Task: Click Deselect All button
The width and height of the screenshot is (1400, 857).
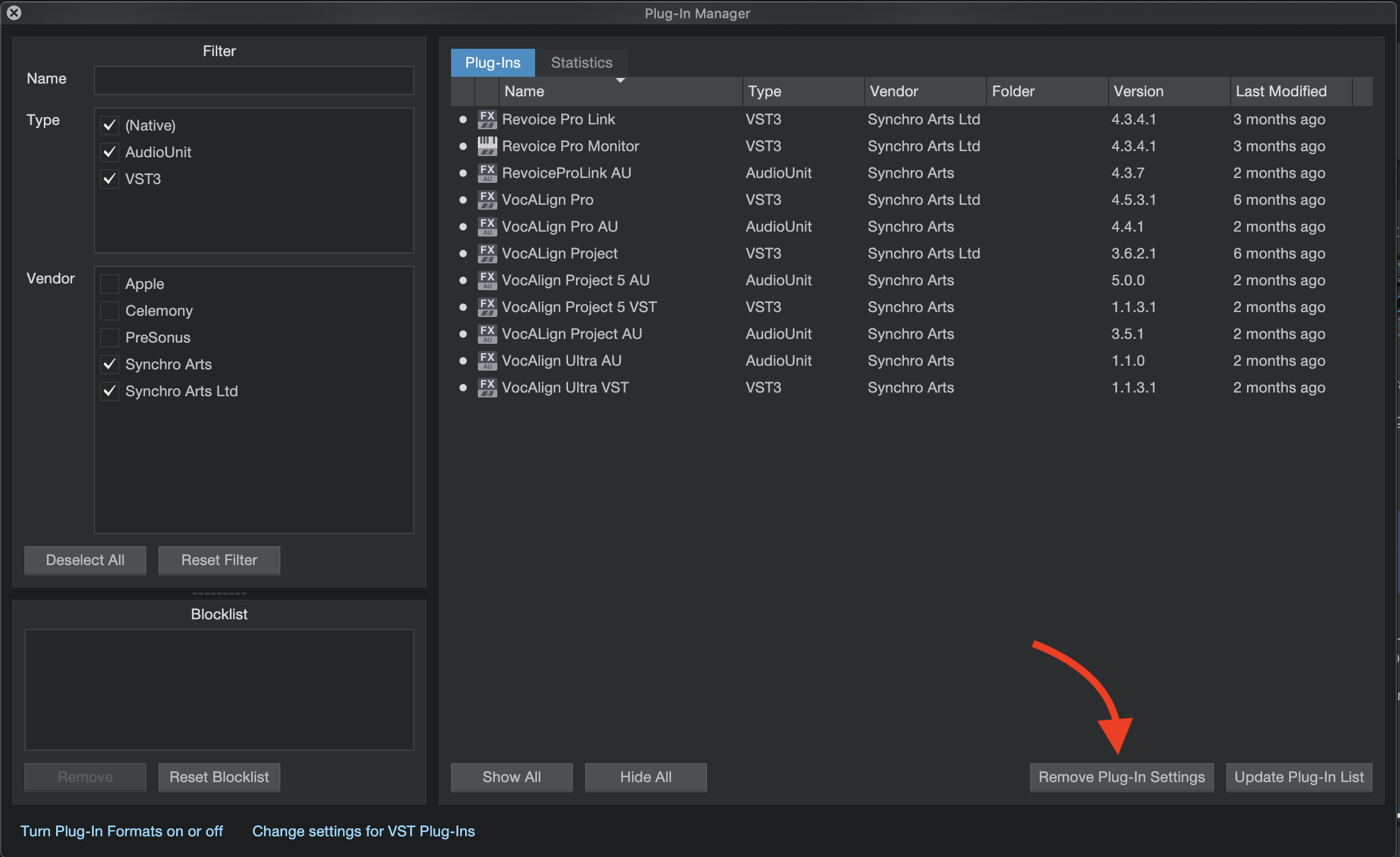Action: [85, 560]
